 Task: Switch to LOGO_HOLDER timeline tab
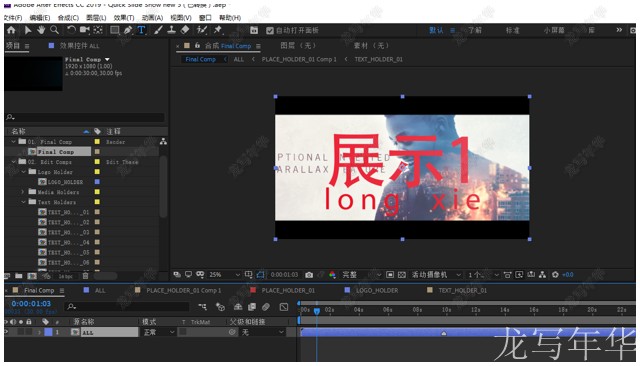coord(377,291)
